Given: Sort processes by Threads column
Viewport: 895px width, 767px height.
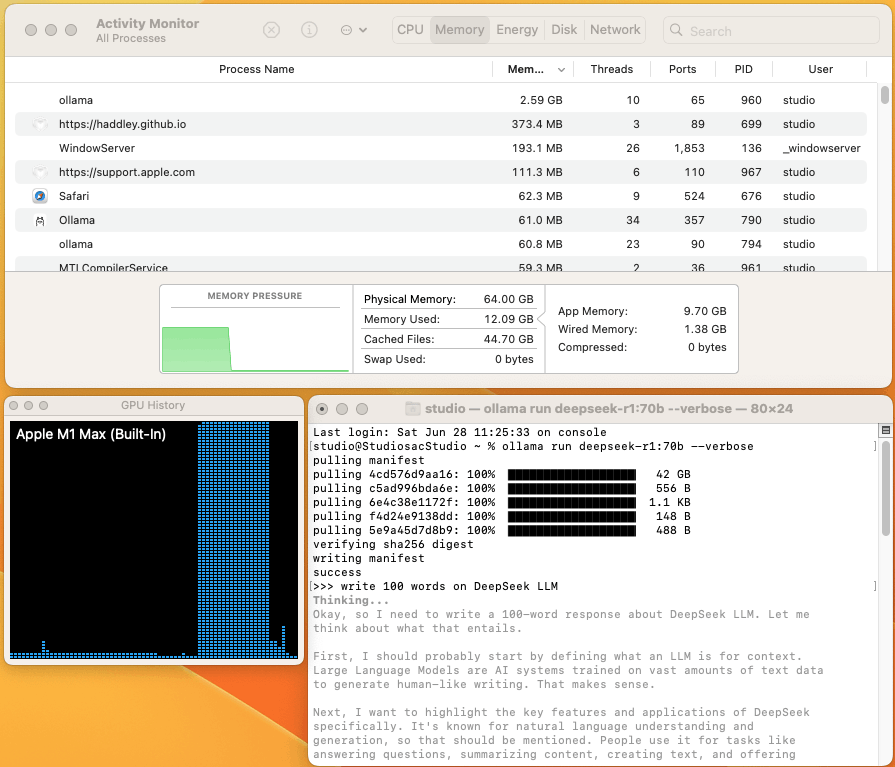Looking at the screenshot, I should pyautogui.click(x=611, y=70).
